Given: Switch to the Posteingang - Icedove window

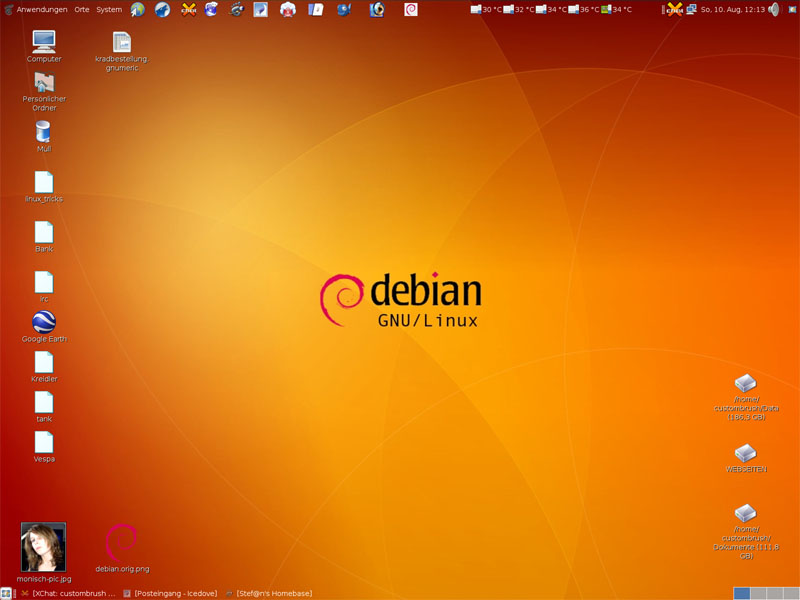Looking at the screenshot, I should tap(170, 593).
